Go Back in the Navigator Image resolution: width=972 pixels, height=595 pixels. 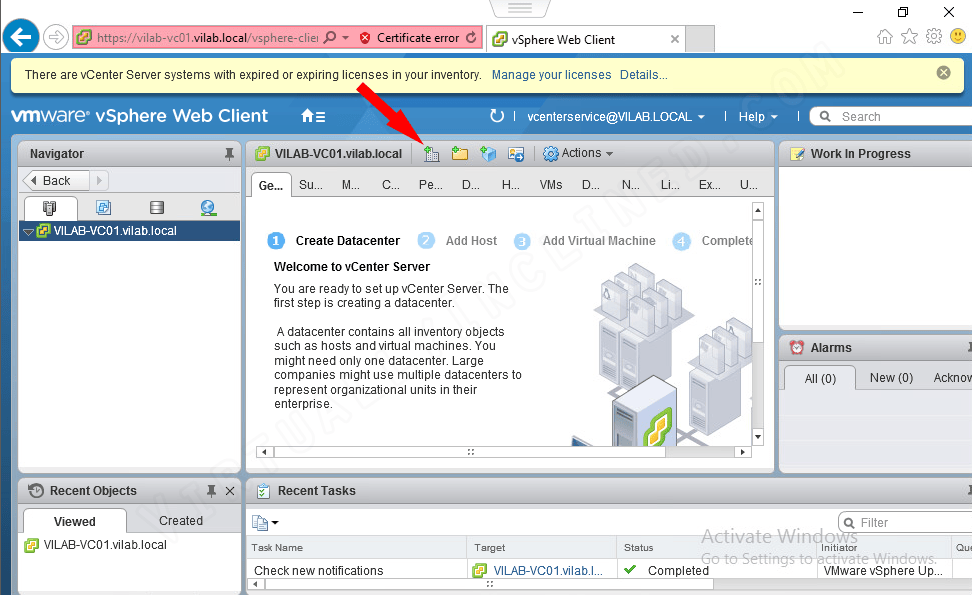(56, 180)
